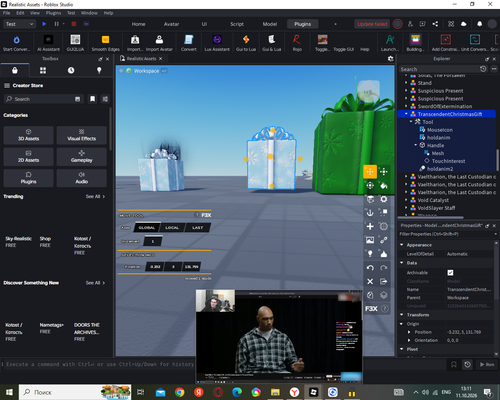Screen dimensions: 500x400
Task: Click the Explorer Search field
Action: click(x=439, y=69)
